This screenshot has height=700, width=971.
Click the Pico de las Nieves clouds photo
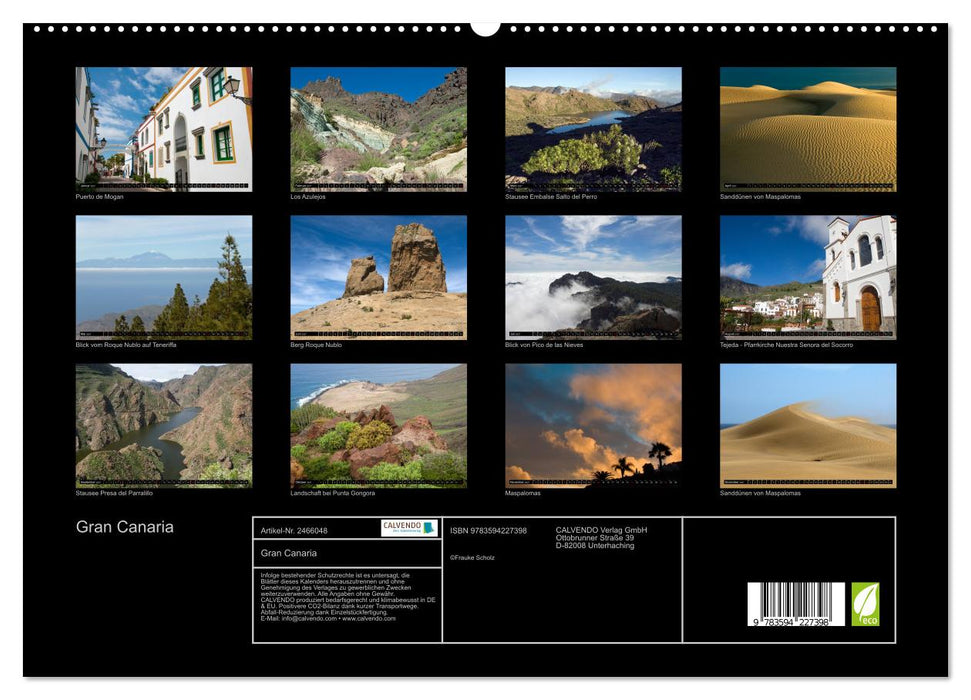click(593, 278)
